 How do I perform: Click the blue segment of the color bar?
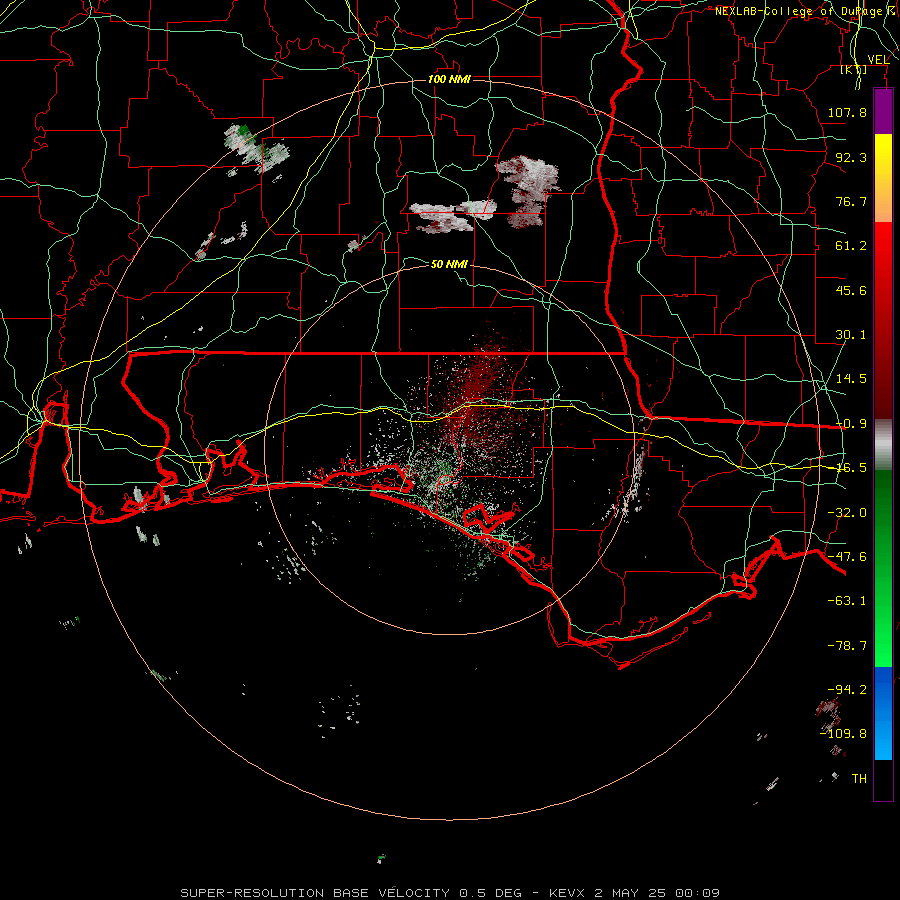click(883, 713)
